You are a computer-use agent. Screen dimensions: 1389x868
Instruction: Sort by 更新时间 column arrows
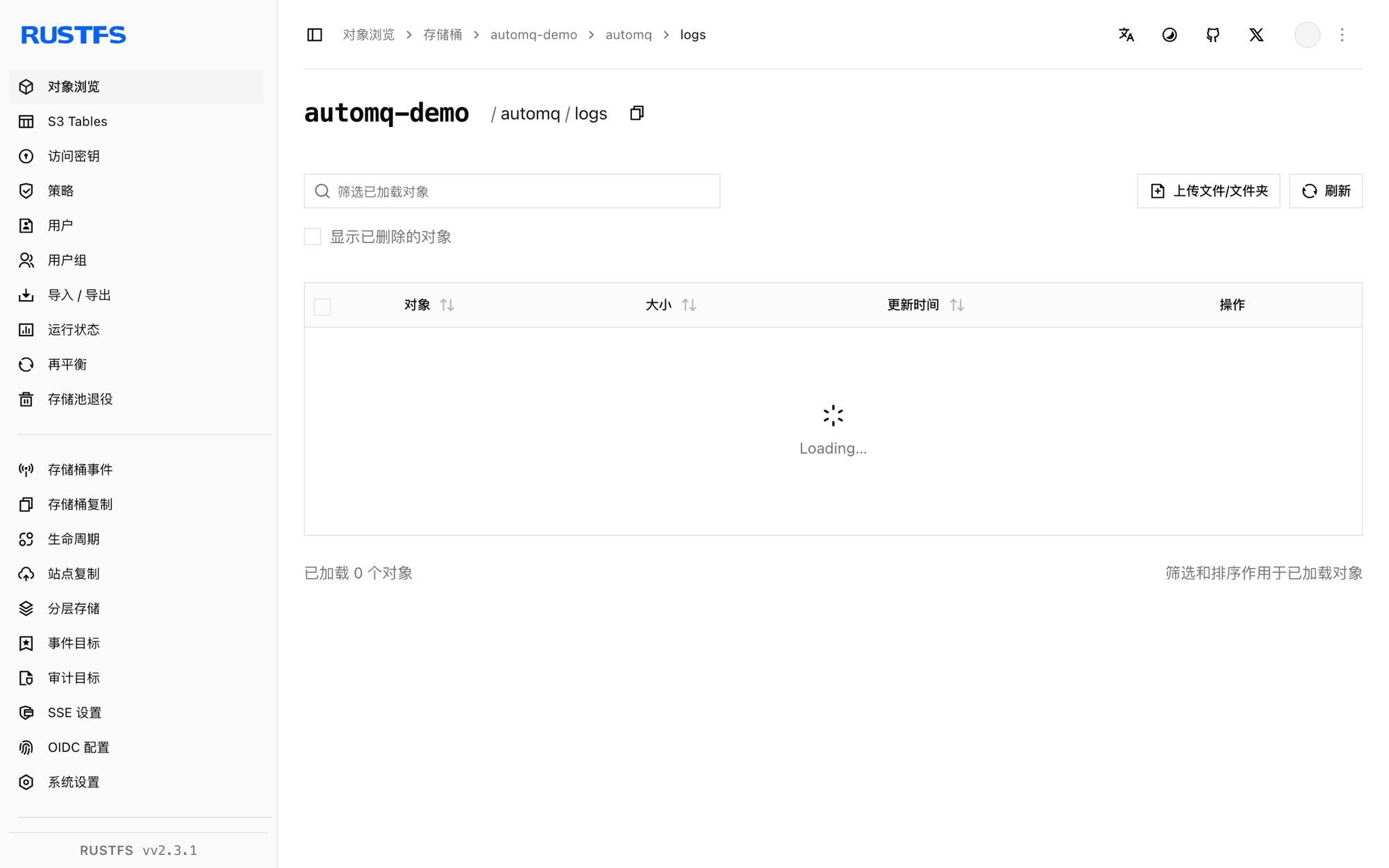(957, 305)
